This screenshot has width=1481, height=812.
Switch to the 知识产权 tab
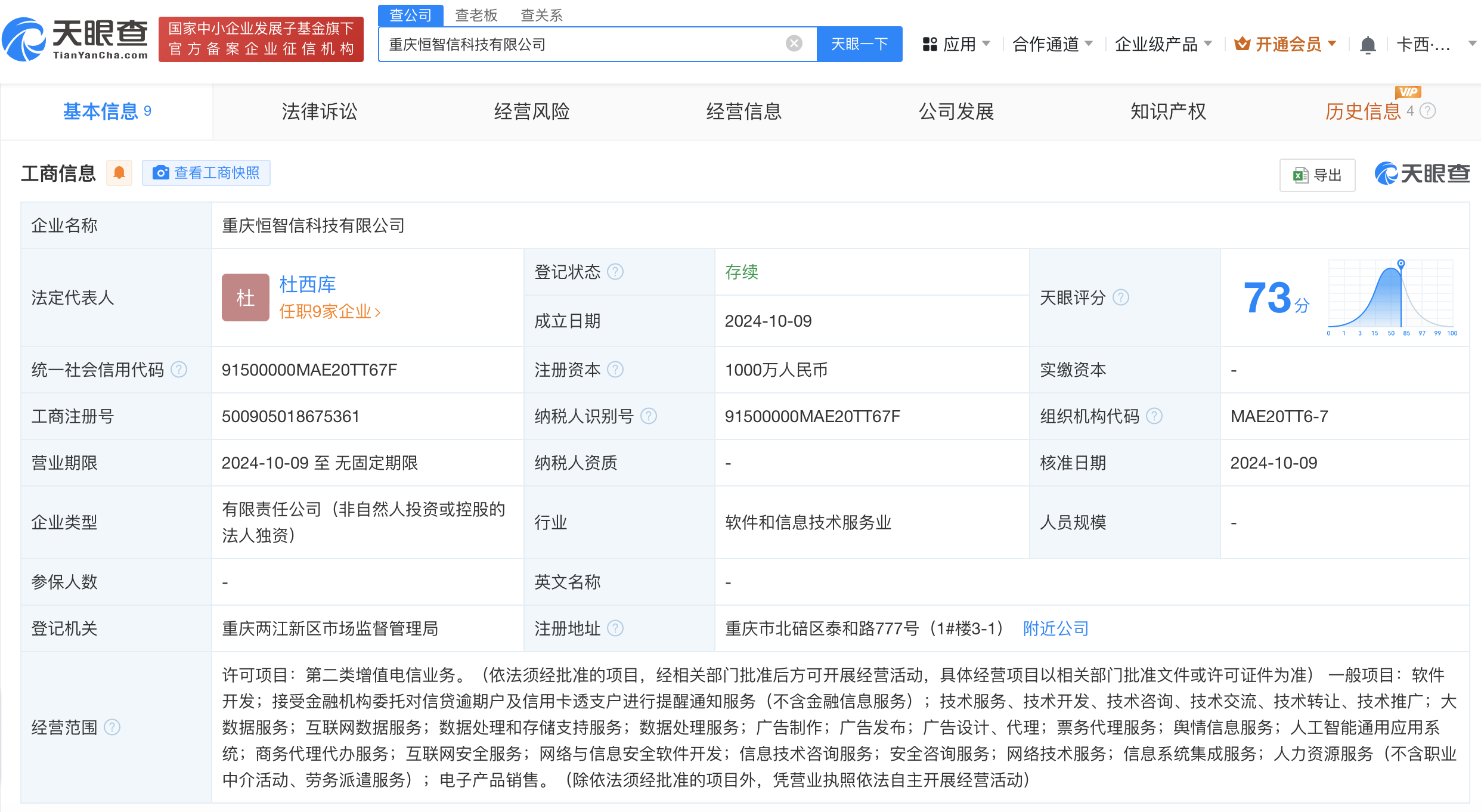[x=1167, y=111]
